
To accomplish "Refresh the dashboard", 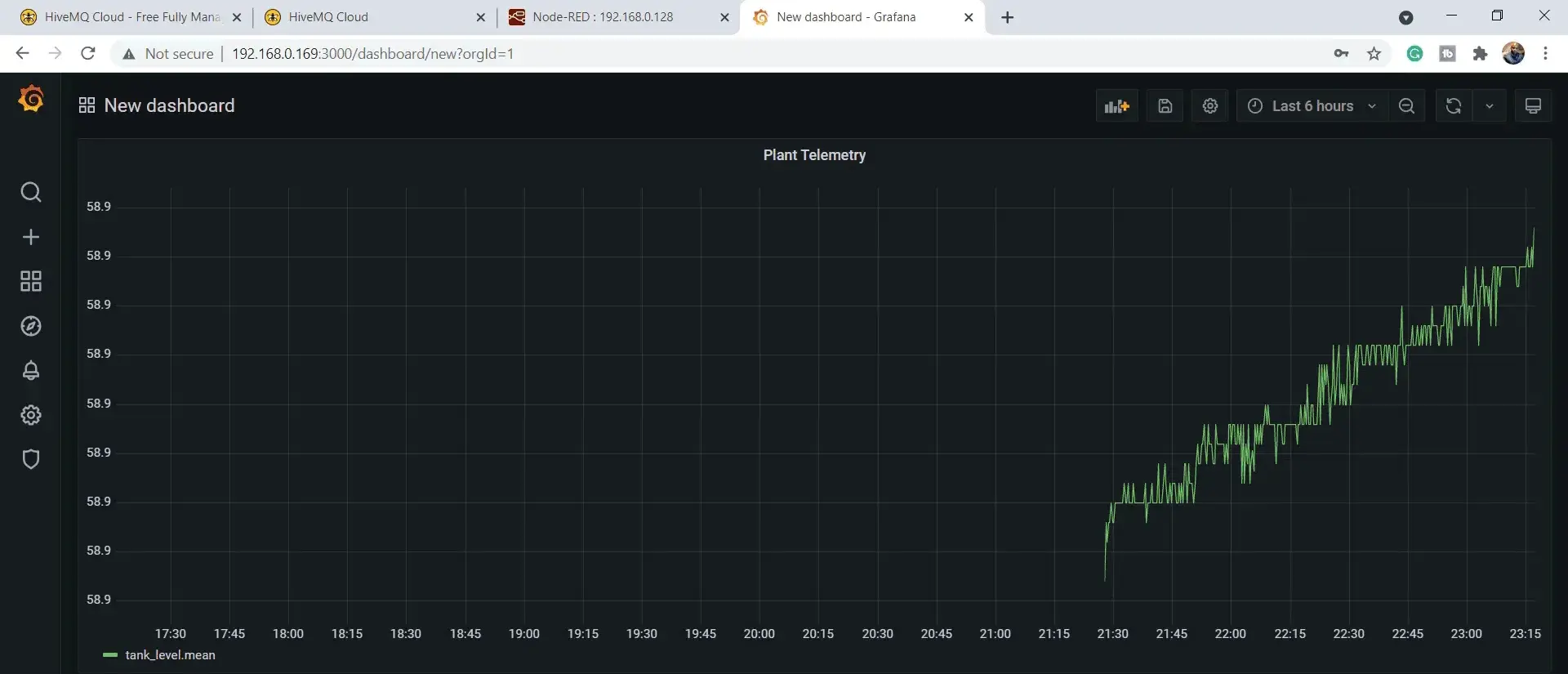I will pyautogui.click(x=1454, y=106).
